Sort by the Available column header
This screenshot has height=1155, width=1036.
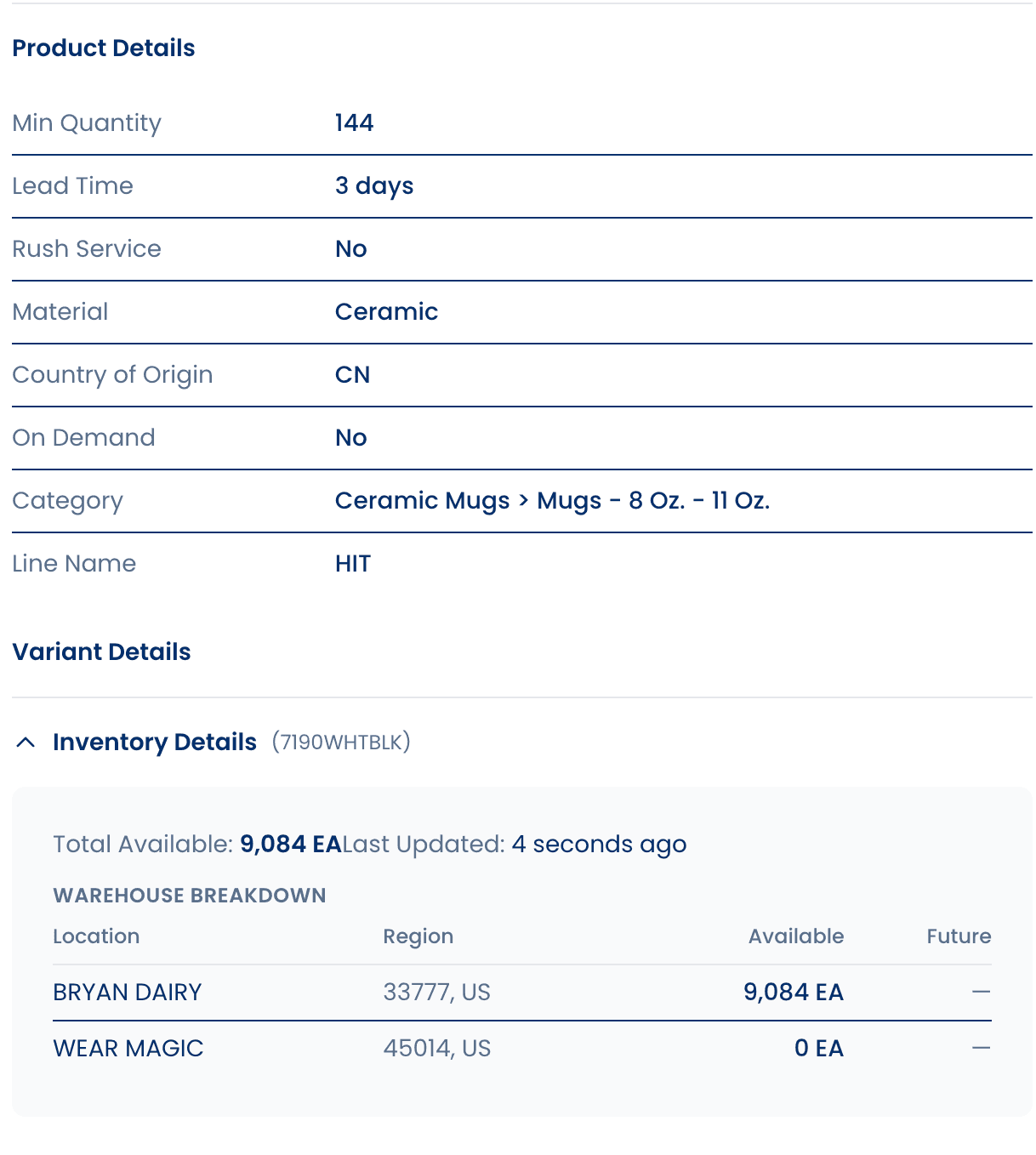[x=795, y=936]
